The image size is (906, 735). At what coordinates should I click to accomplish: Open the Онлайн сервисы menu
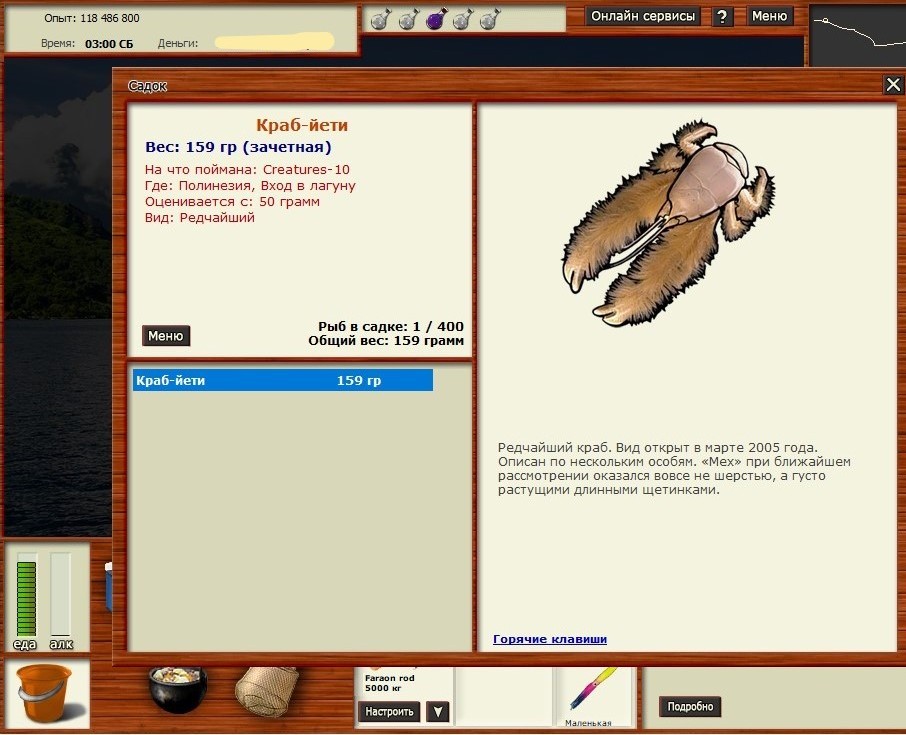[x=643, y=16]
